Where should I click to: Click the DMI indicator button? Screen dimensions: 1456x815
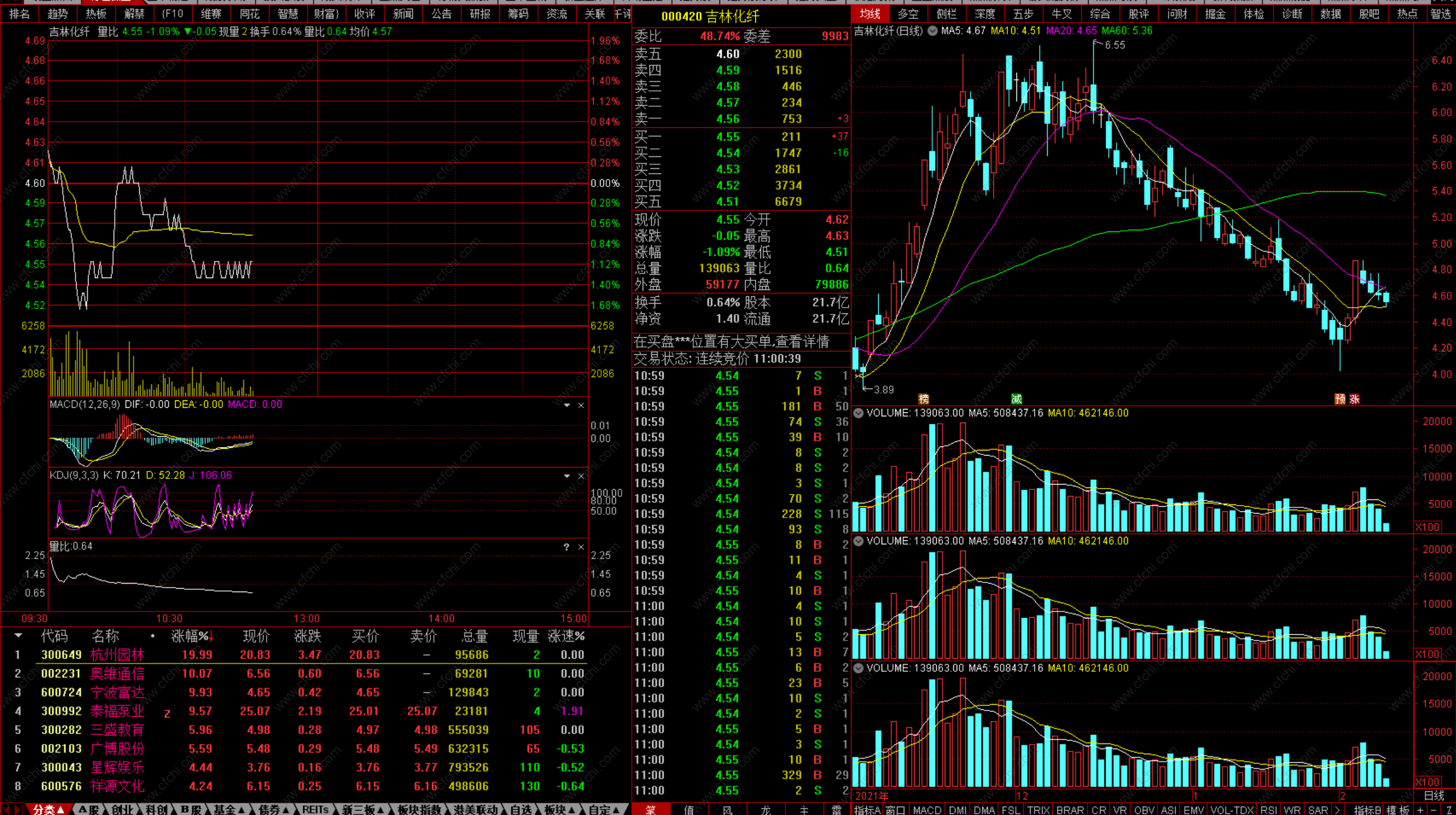pos(958,810)
